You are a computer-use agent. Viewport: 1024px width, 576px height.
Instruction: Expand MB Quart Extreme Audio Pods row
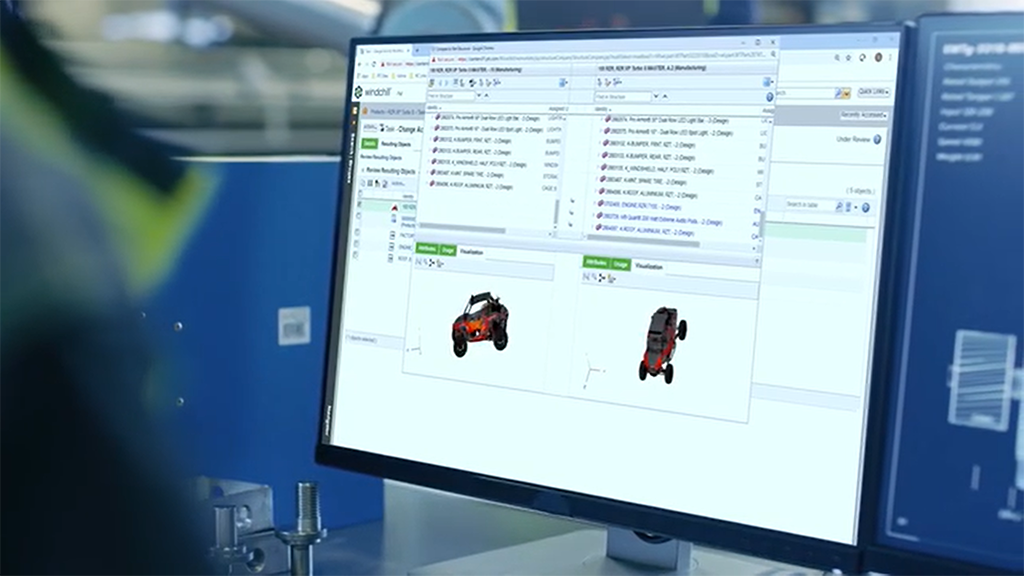pos(594,216)
